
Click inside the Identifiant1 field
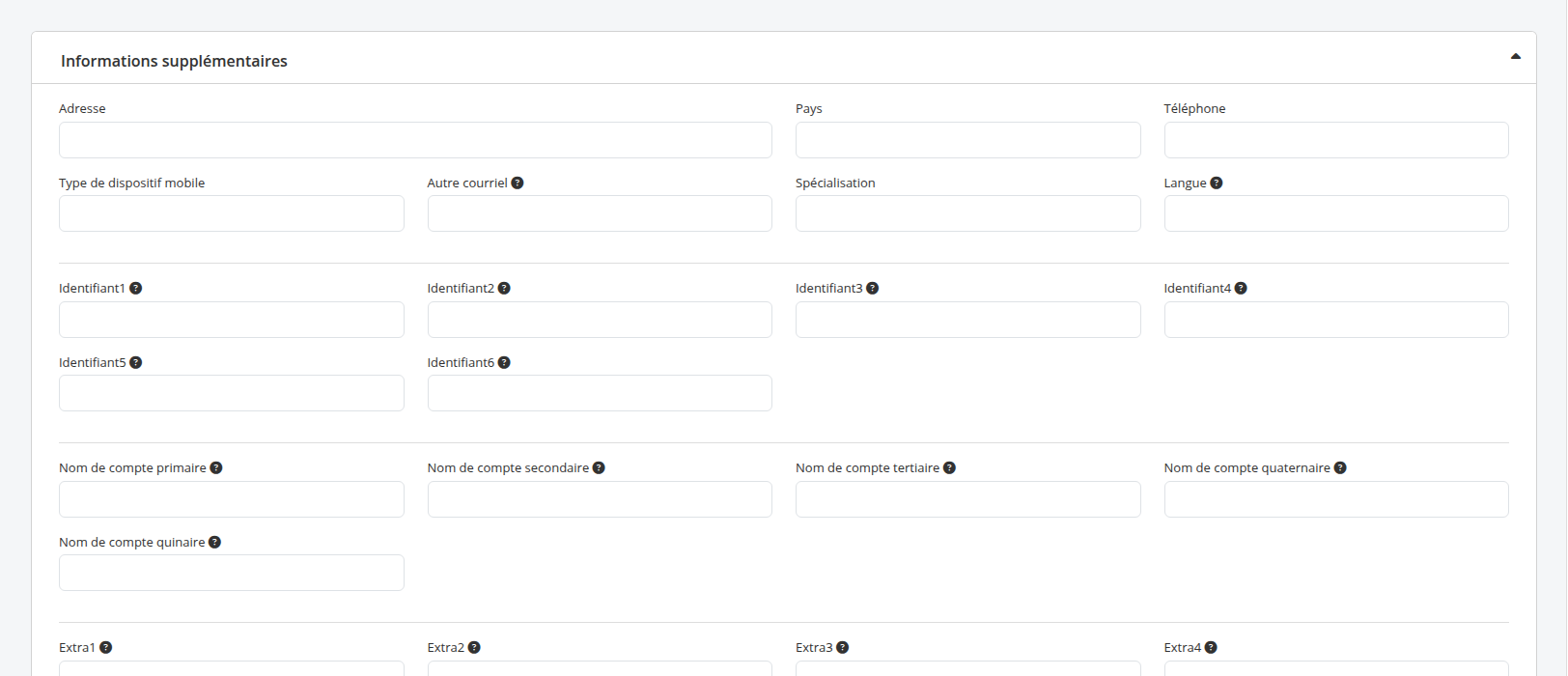(232, 320)
